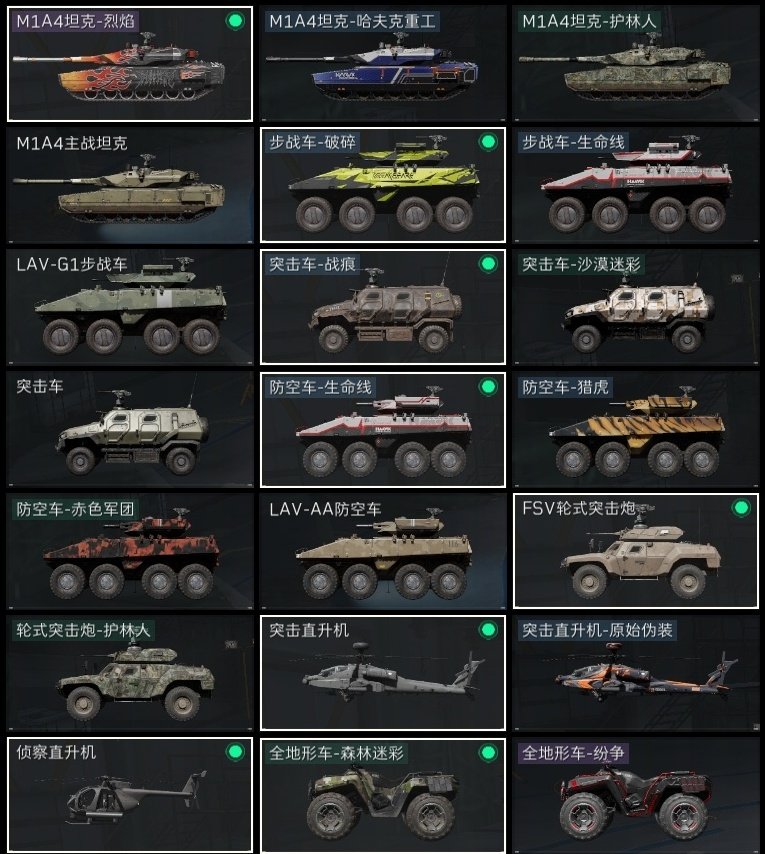765x854 pixels.
Task: Choose the red camo 防空车-赤色军团 skin
Action: [130, 551]
